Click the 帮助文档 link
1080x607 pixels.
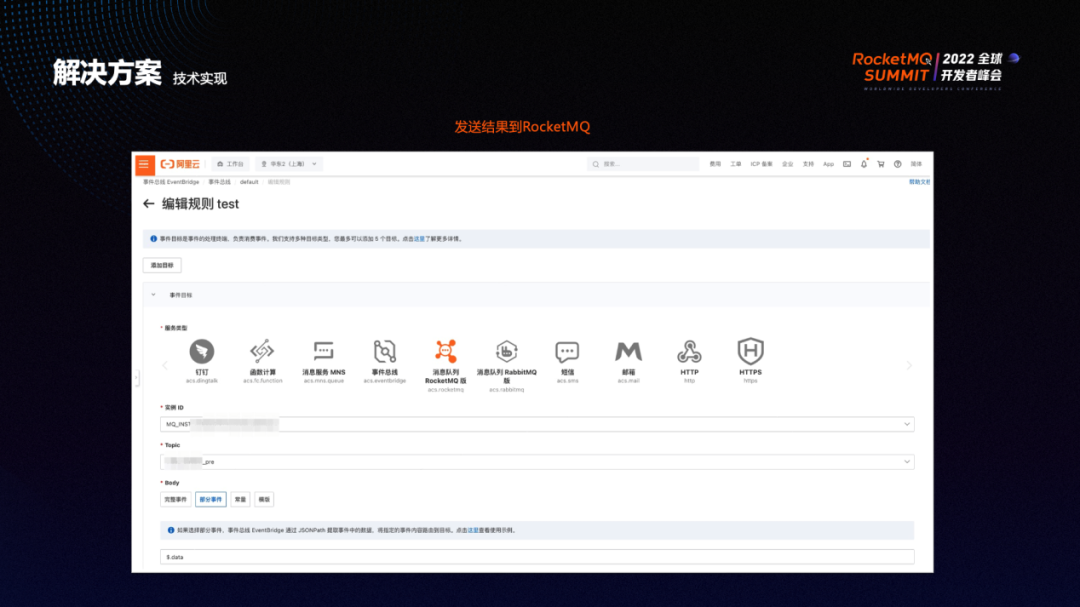click(920, 182)
